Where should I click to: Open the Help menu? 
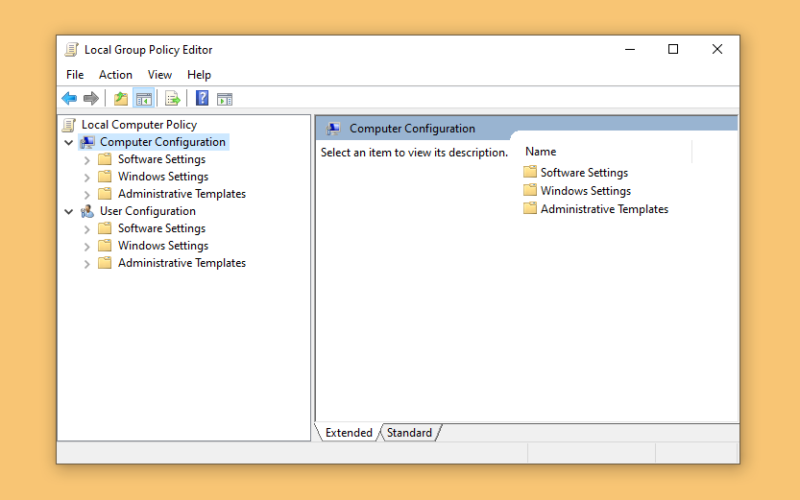tap(199, 75)
